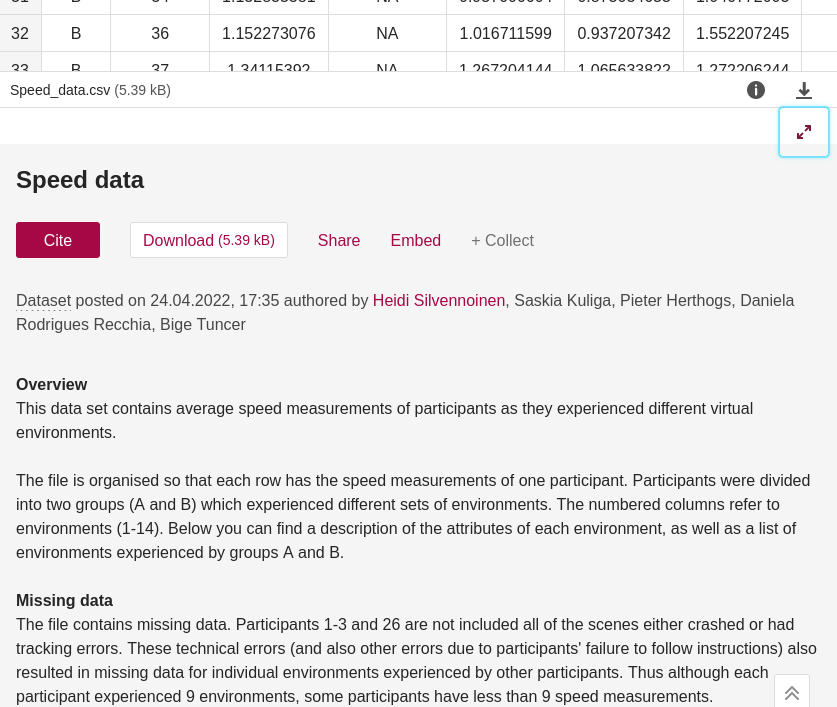The height and width of the screenshot is (707, 837).
Task: Click row 32 number cell
Action: 20,33
